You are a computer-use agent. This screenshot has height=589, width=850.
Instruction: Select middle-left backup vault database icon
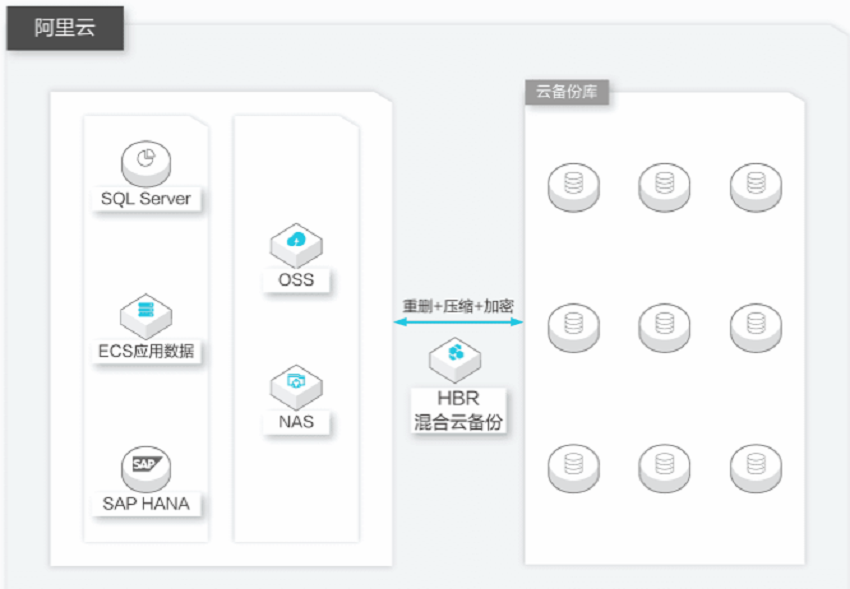coord(574,327)
